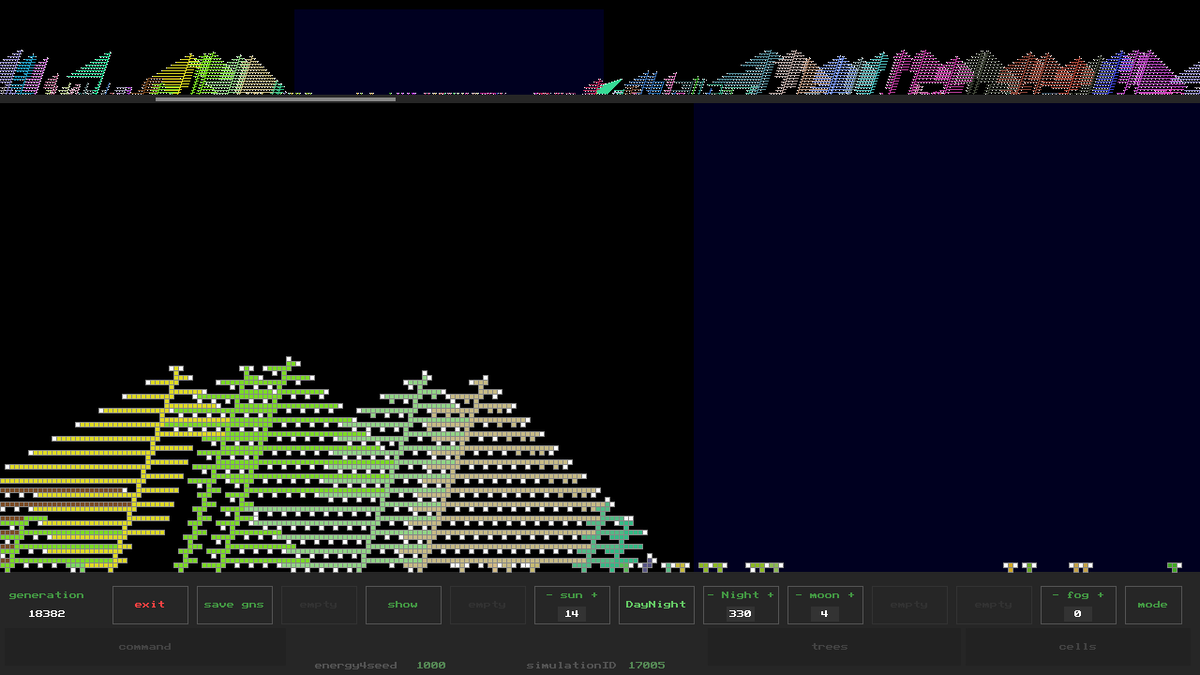Select the Night value 330
Viewport: 1200px width, 675px height.
pos(740,614)
